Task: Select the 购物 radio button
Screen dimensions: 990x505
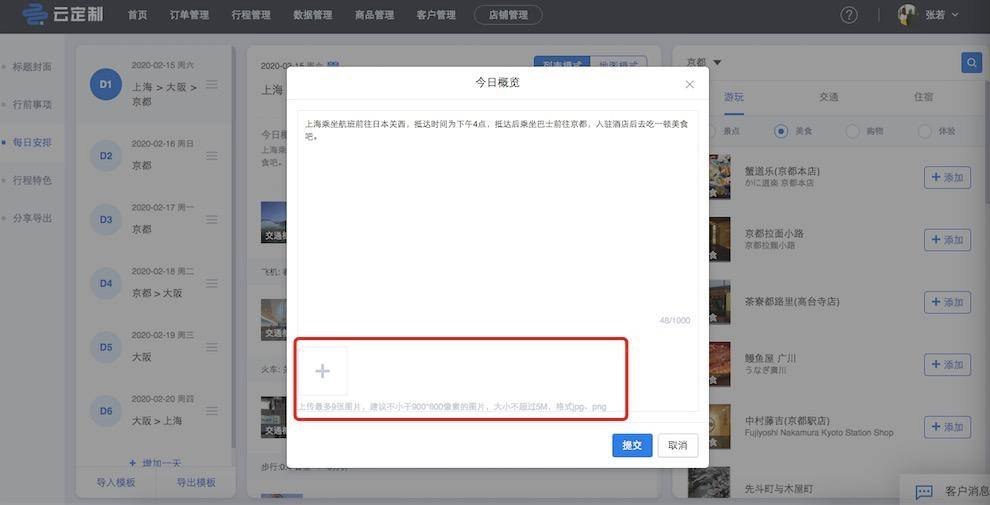Action: click(852, 131)
